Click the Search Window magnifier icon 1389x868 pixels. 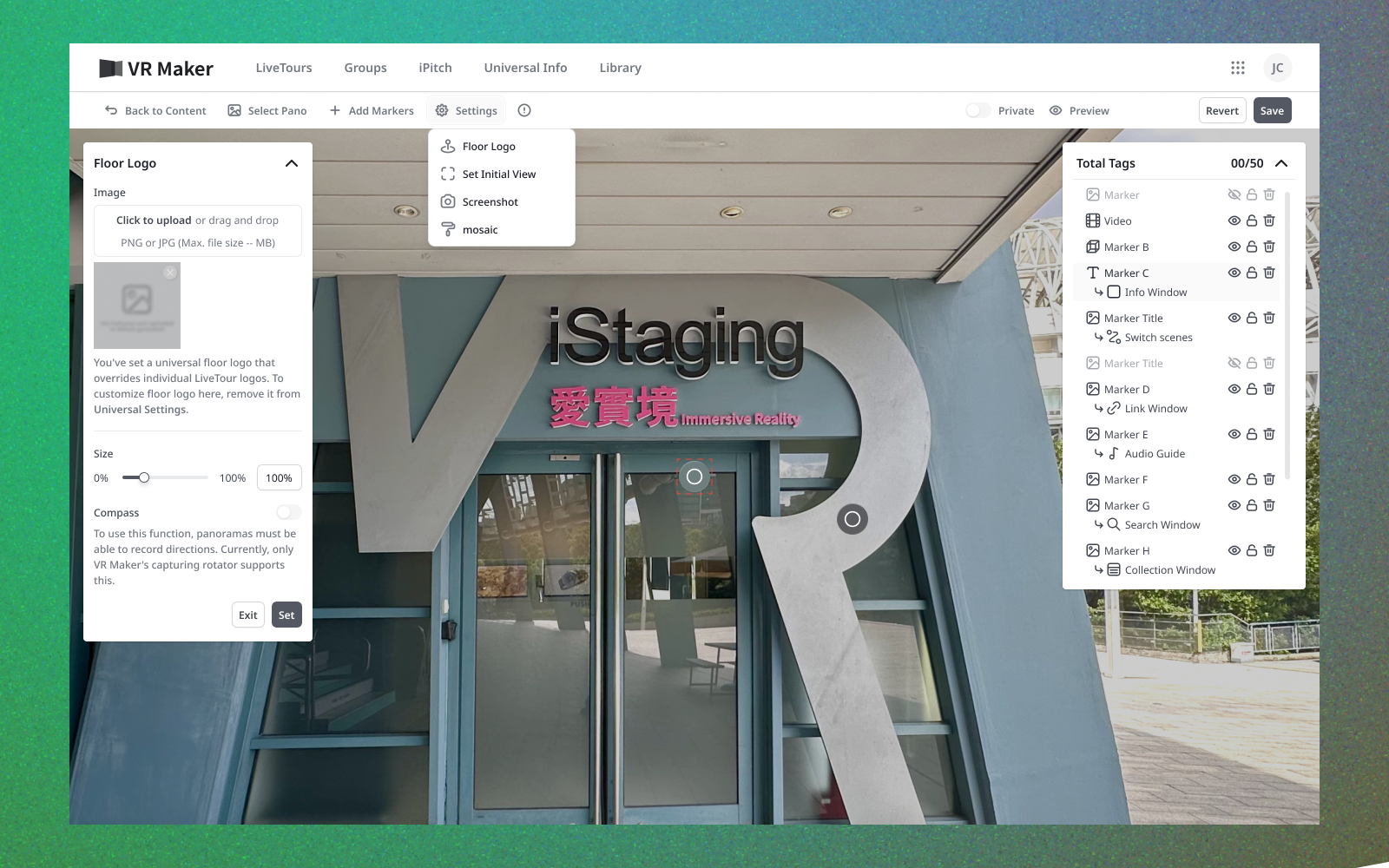pyautogui.click(x=1114, y=524)
